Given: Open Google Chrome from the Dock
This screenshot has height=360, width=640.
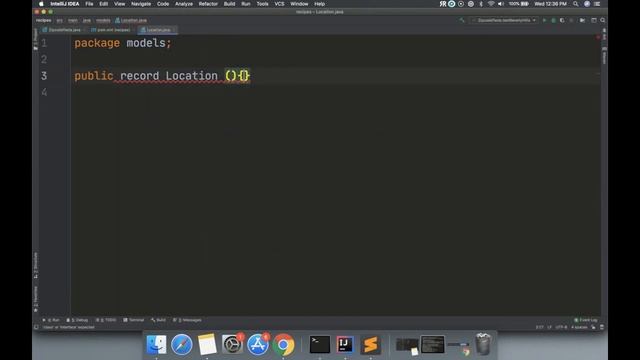Looking at the screenshot, I should click(284, 344).
